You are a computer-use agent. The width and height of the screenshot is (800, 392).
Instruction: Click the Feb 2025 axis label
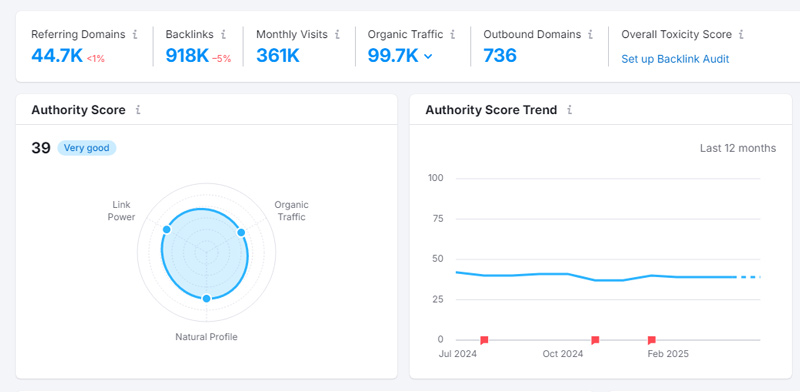click(668, 354)
